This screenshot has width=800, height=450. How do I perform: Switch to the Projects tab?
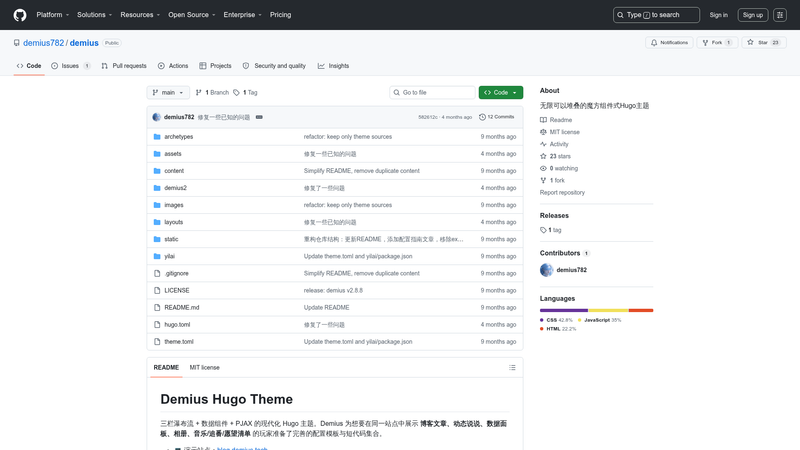[x=215, y=66]
